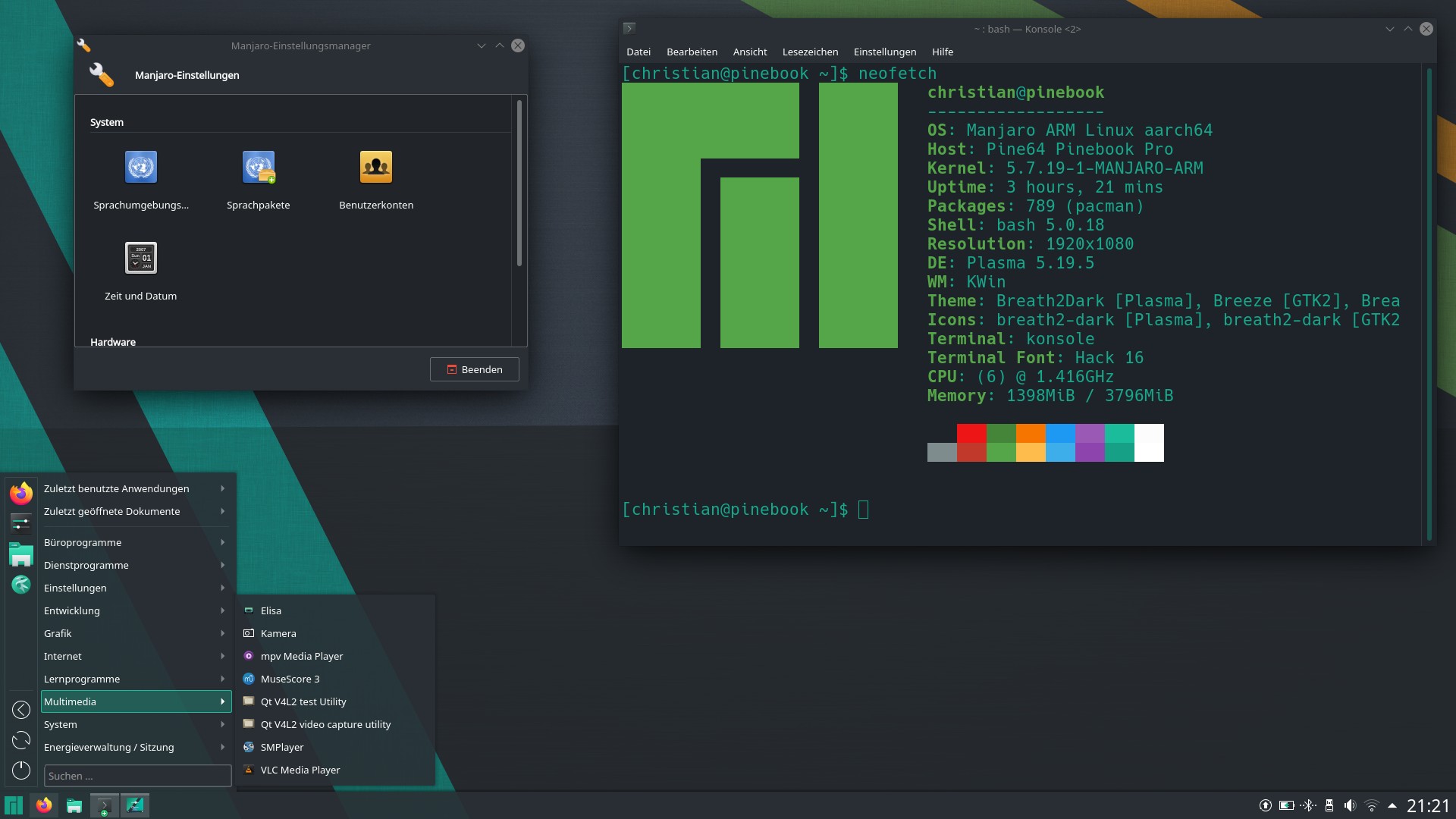Click Firefox icon in the taskbar

tap(44, 805)
